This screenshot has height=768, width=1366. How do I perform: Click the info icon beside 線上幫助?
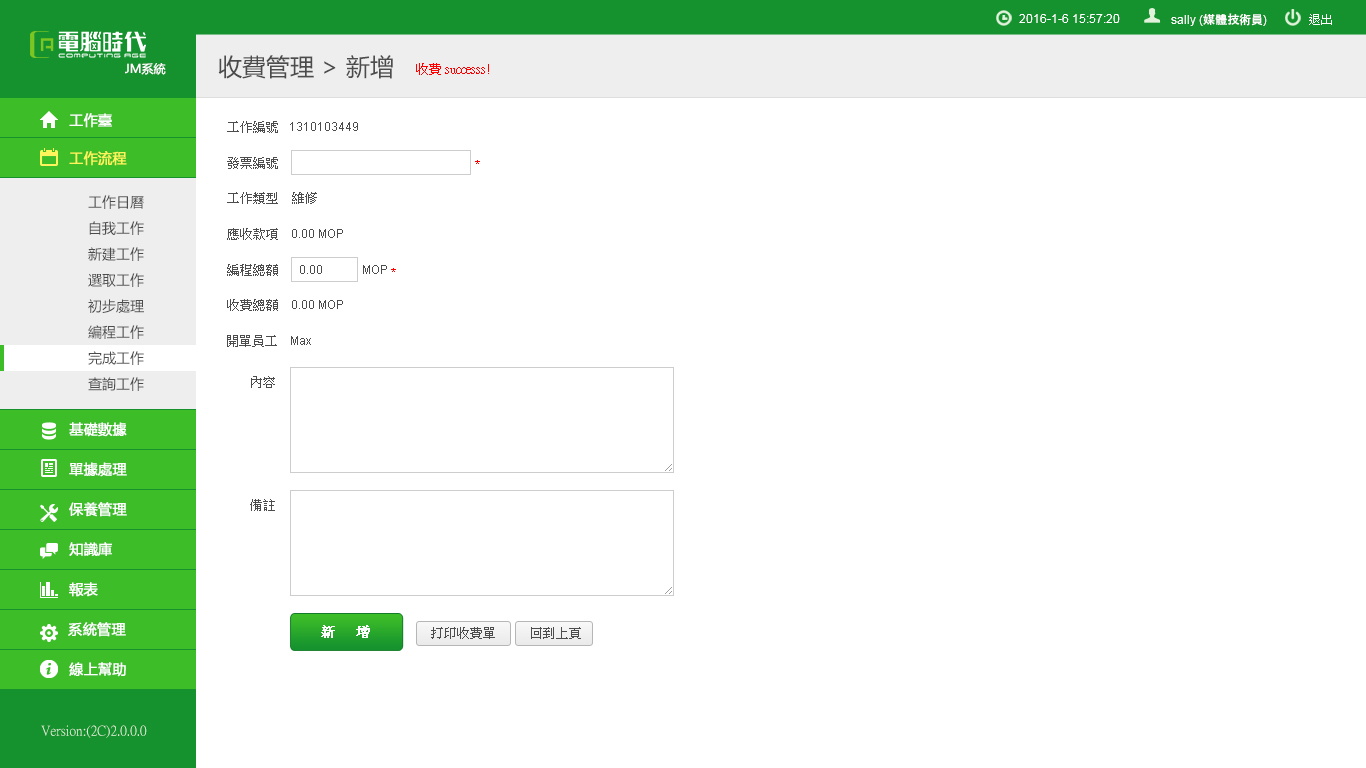click(x=48, y=670)
